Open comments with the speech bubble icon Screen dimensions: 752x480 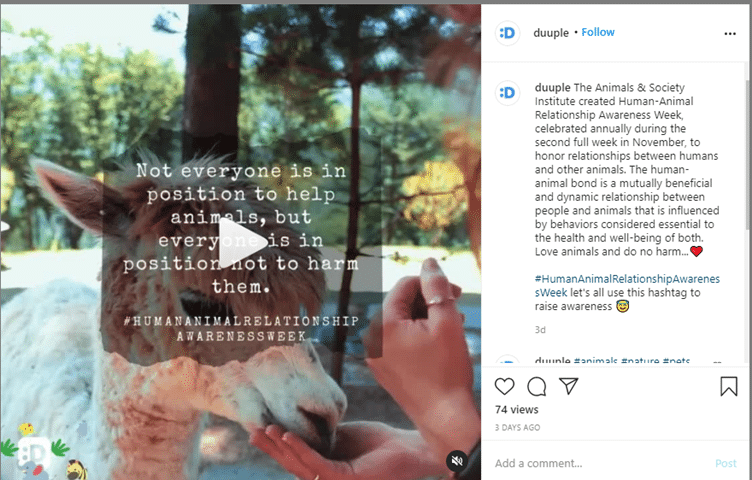(536, 386)
